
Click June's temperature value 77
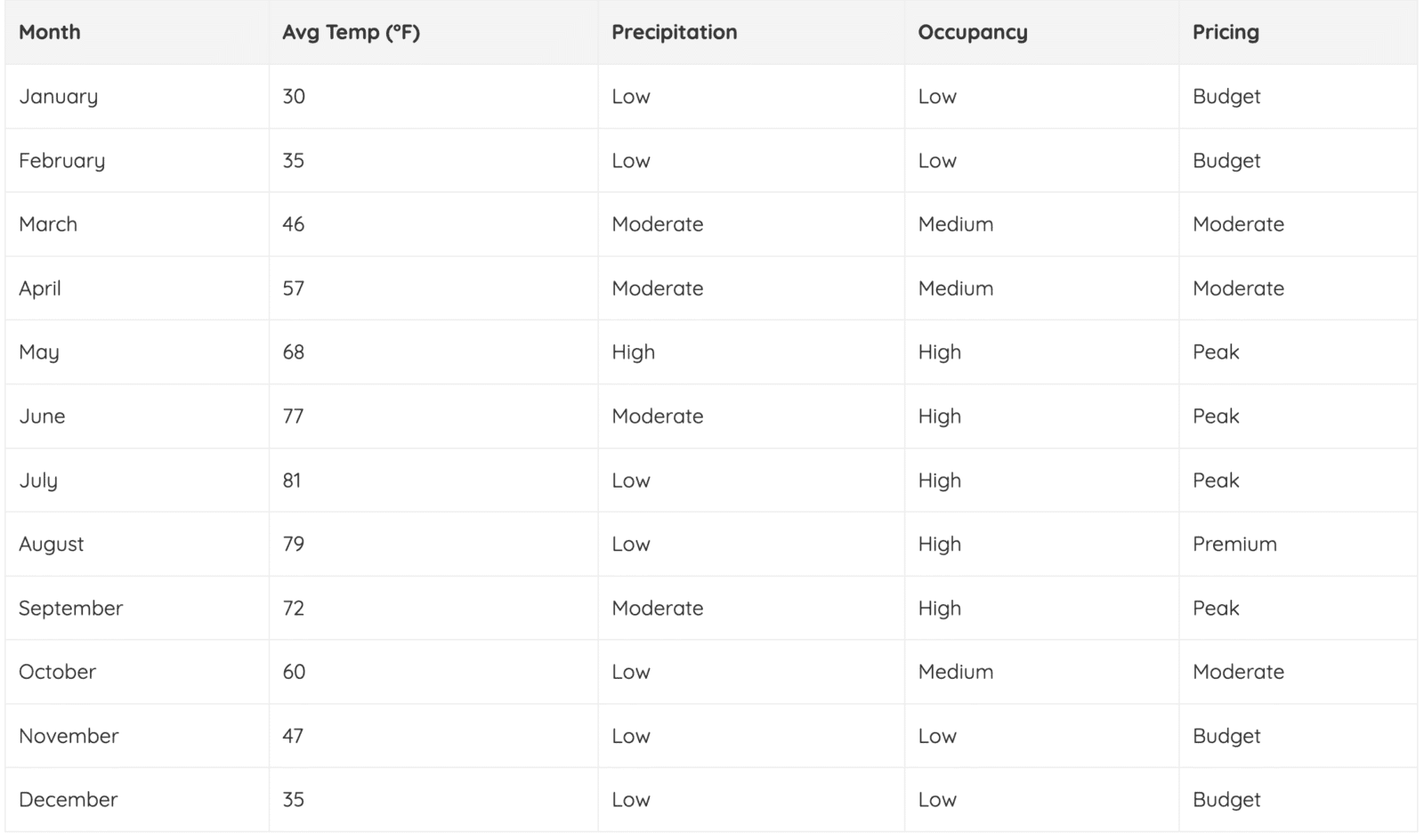tap(293, 416)
